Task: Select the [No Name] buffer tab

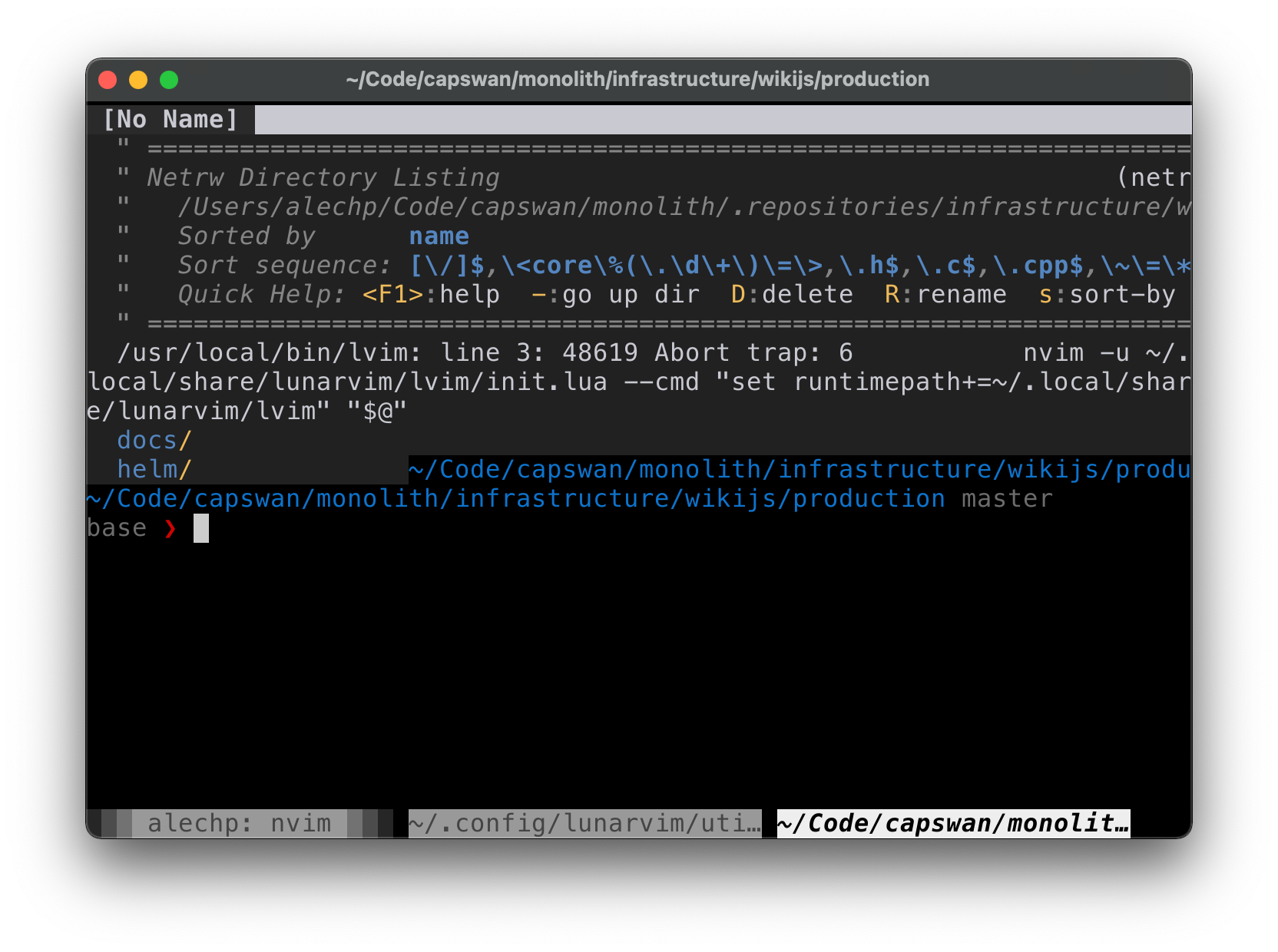Action: click(171, 119)
